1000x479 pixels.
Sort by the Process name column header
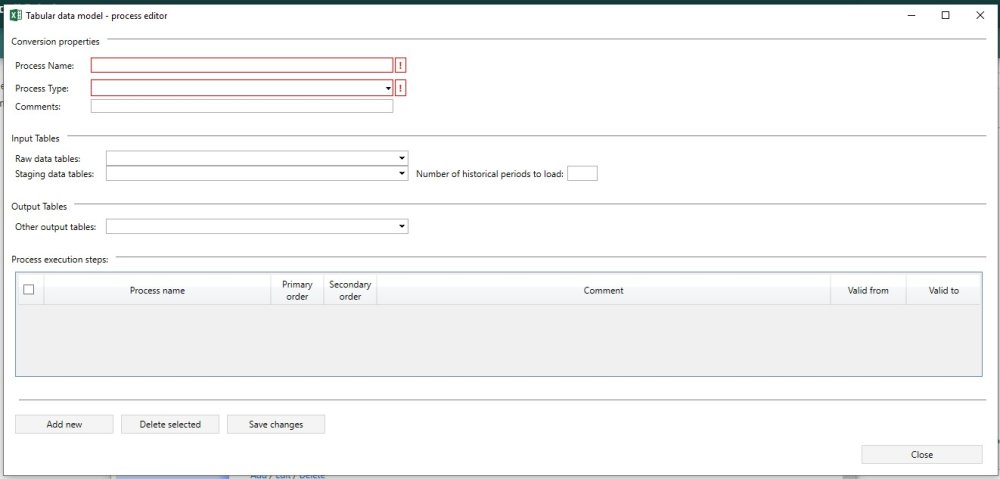pos(157,291)
